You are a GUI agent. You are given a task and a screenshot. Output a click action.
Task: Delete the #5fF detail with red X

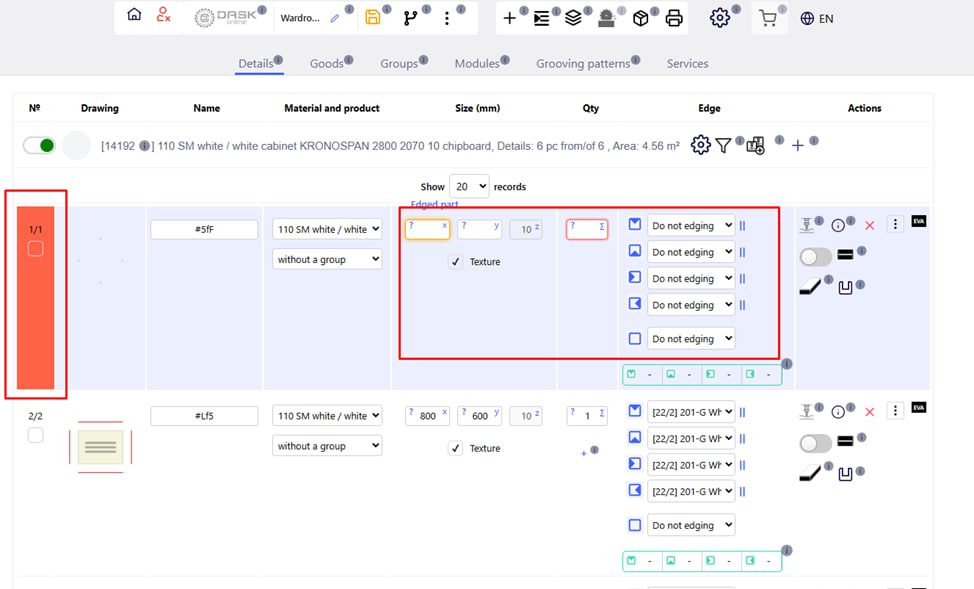tap(869, 225)
